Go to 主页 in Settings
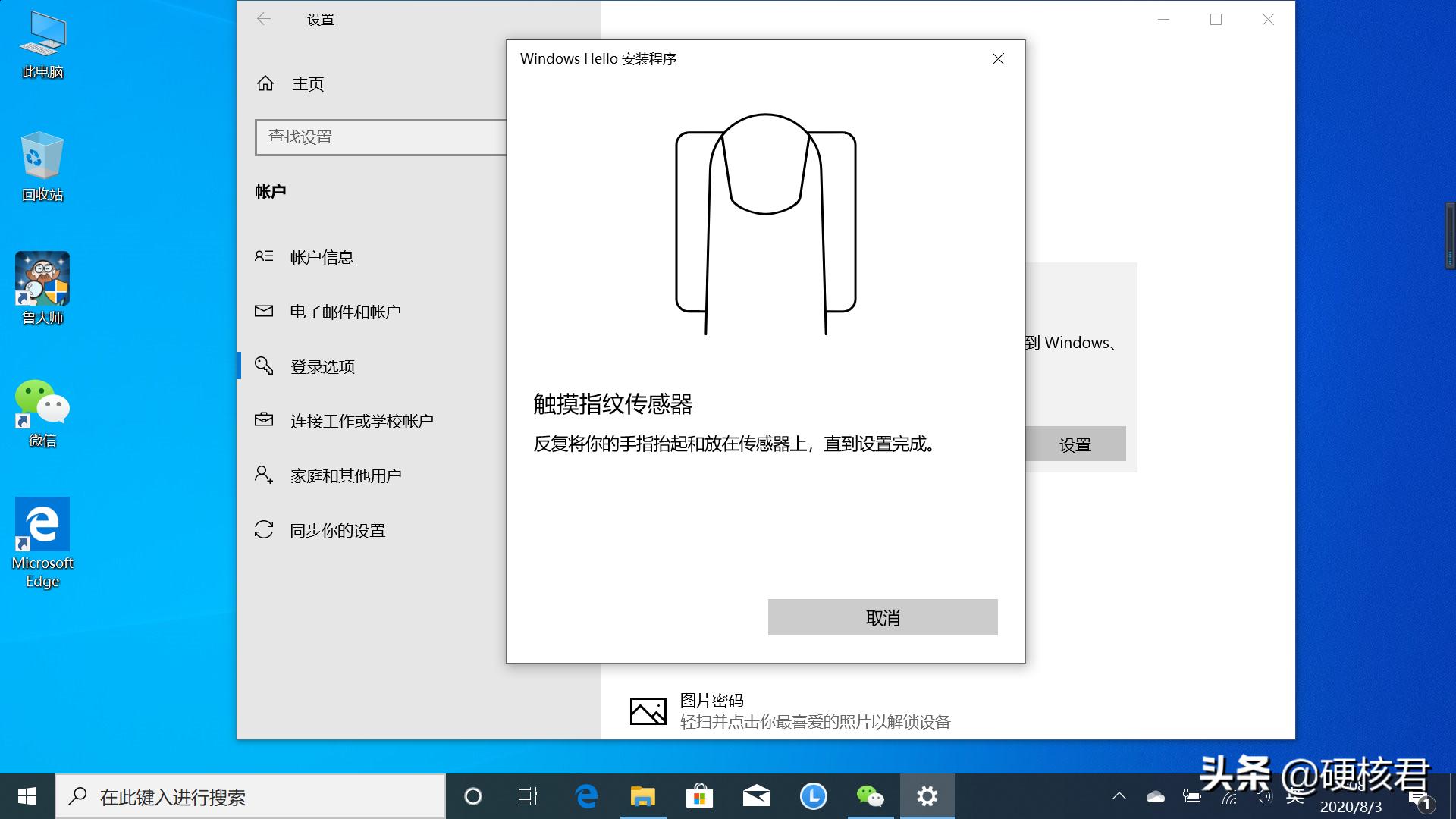 point(307,83)
